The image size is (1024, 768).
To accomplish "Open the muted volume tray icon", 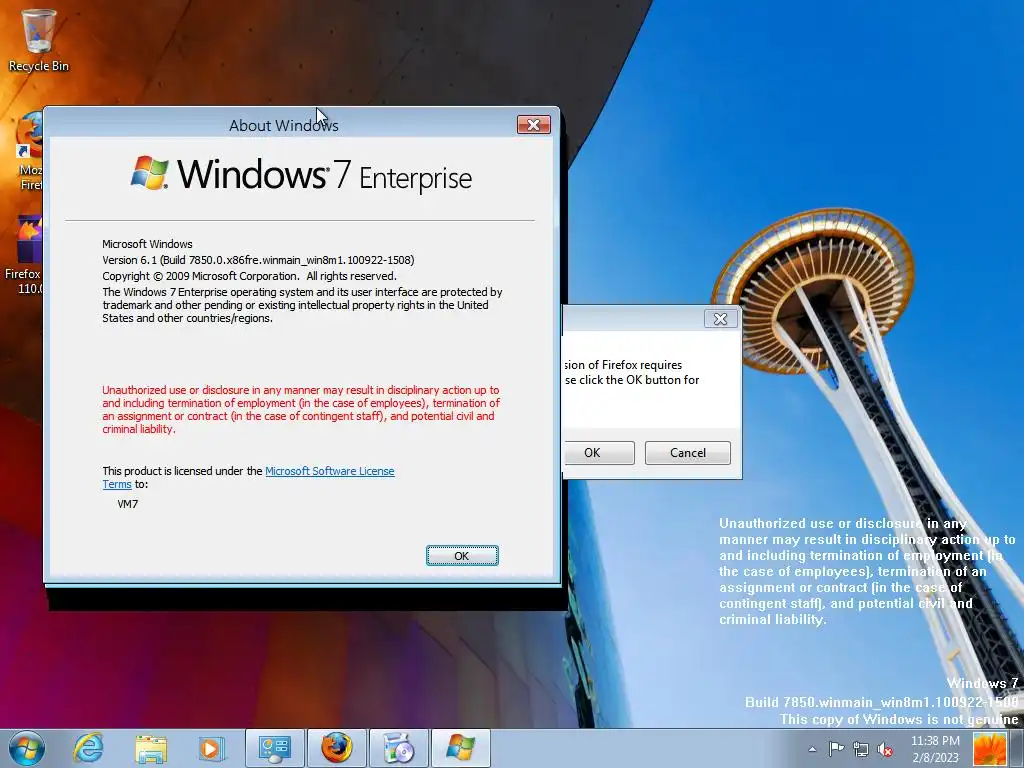I will [x=885, y=749].
